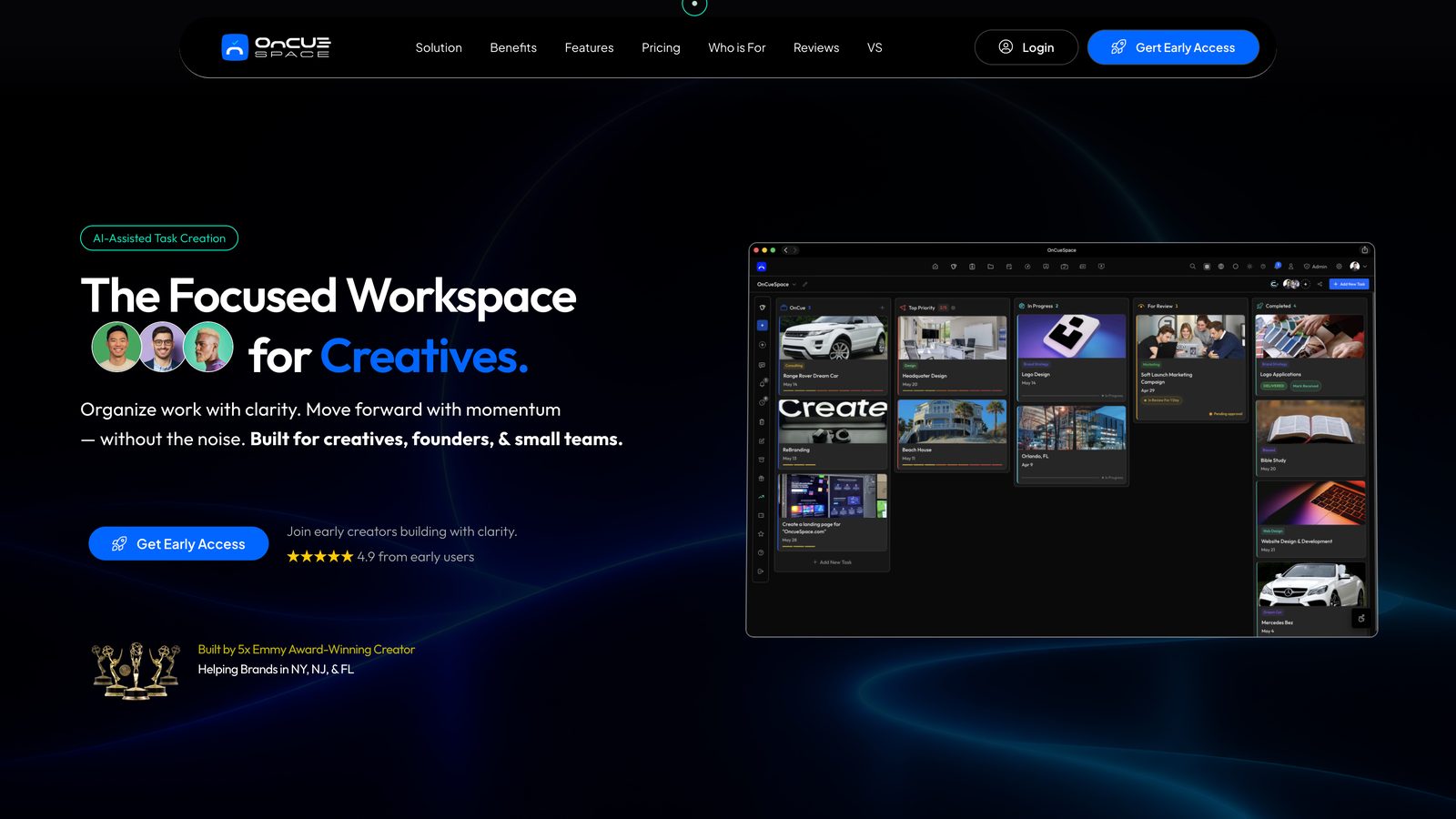Open Soft Launch Marketing Campaign card
Image resolution: width=1456 pixels, height=819 pixels.
coord(1190,367)
